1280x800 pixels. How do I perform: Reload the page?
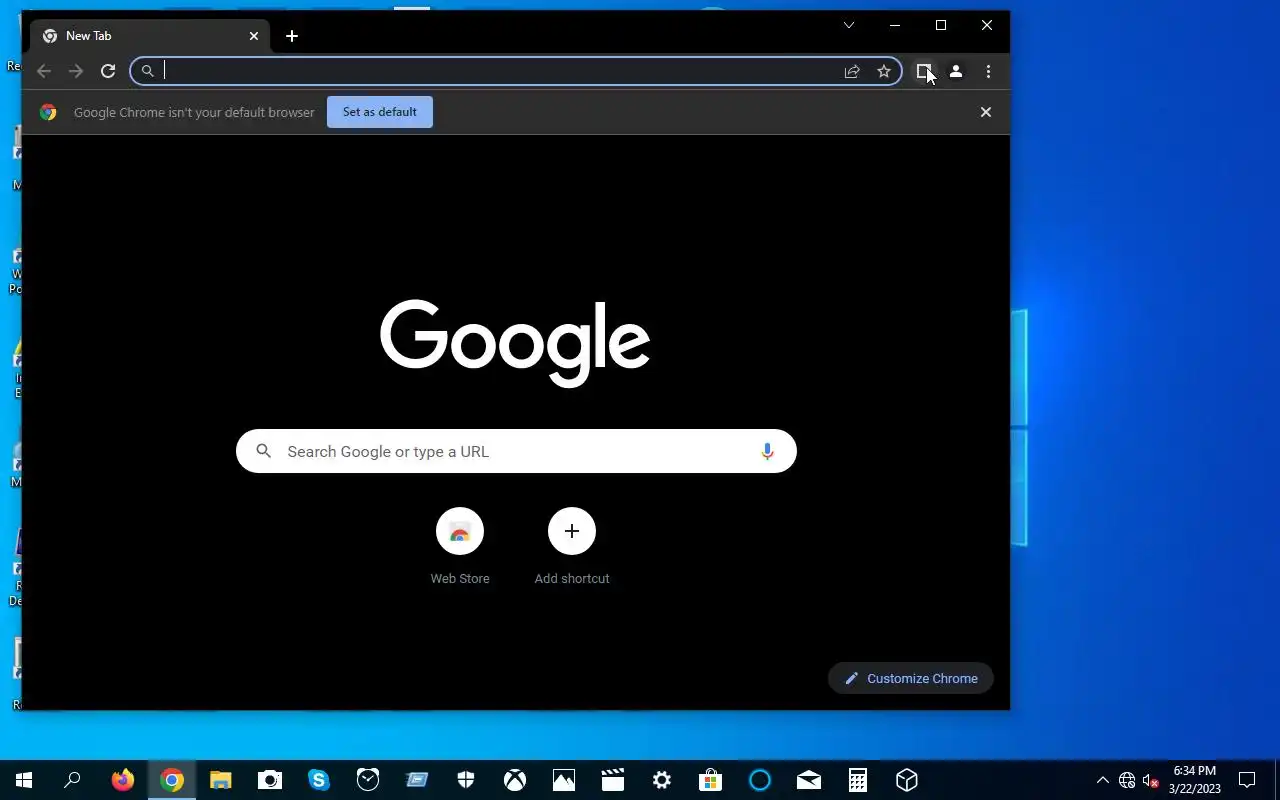[x=108, y=71]
